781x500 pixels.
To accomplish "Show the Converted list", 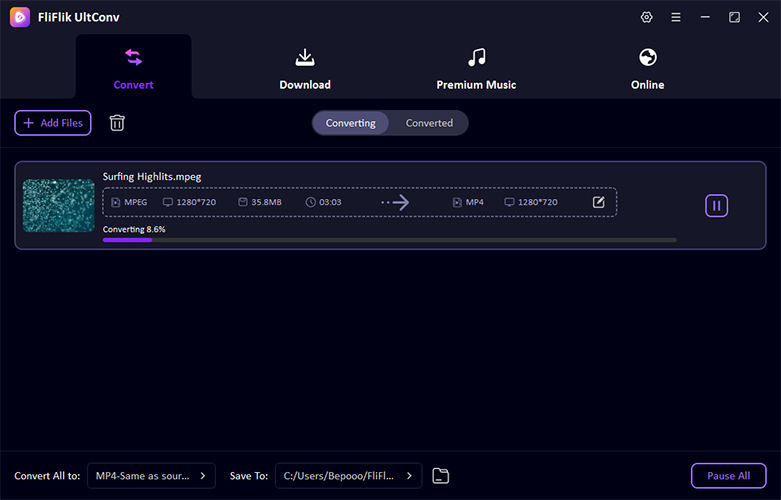I will [429, 123].
